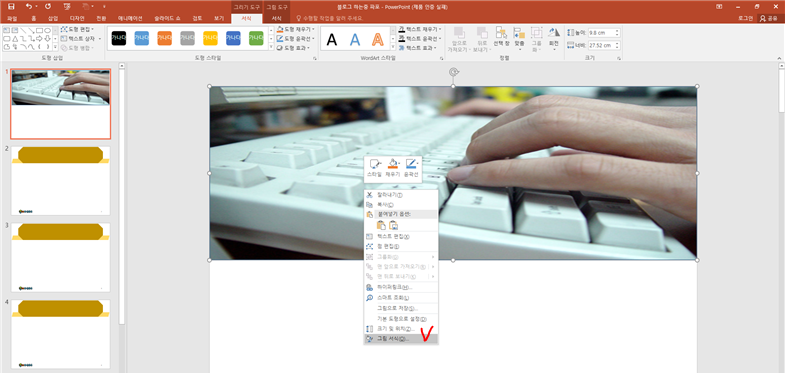Click the Undo arrow icon
The image size is (785, 373).
(28, 7)
